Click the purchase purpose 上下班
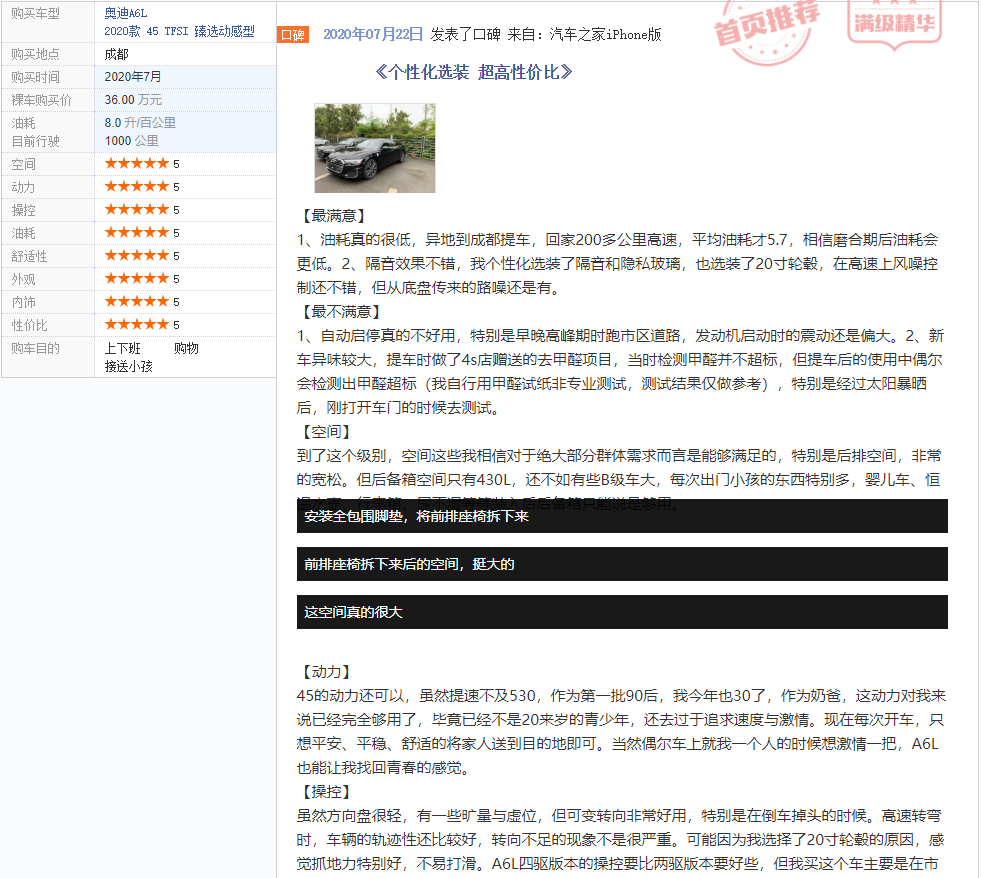The height and width of the screenshot is (878, 981). [x=123, y=349]
